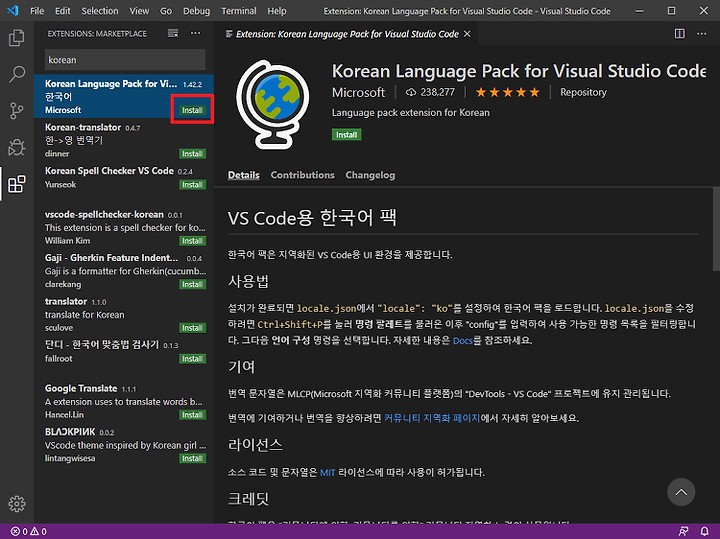Image resolution: width=720 pixels, height=539 pixels.
Task: Switch to the Contributions tab
Action: click(x=302, y=175)
